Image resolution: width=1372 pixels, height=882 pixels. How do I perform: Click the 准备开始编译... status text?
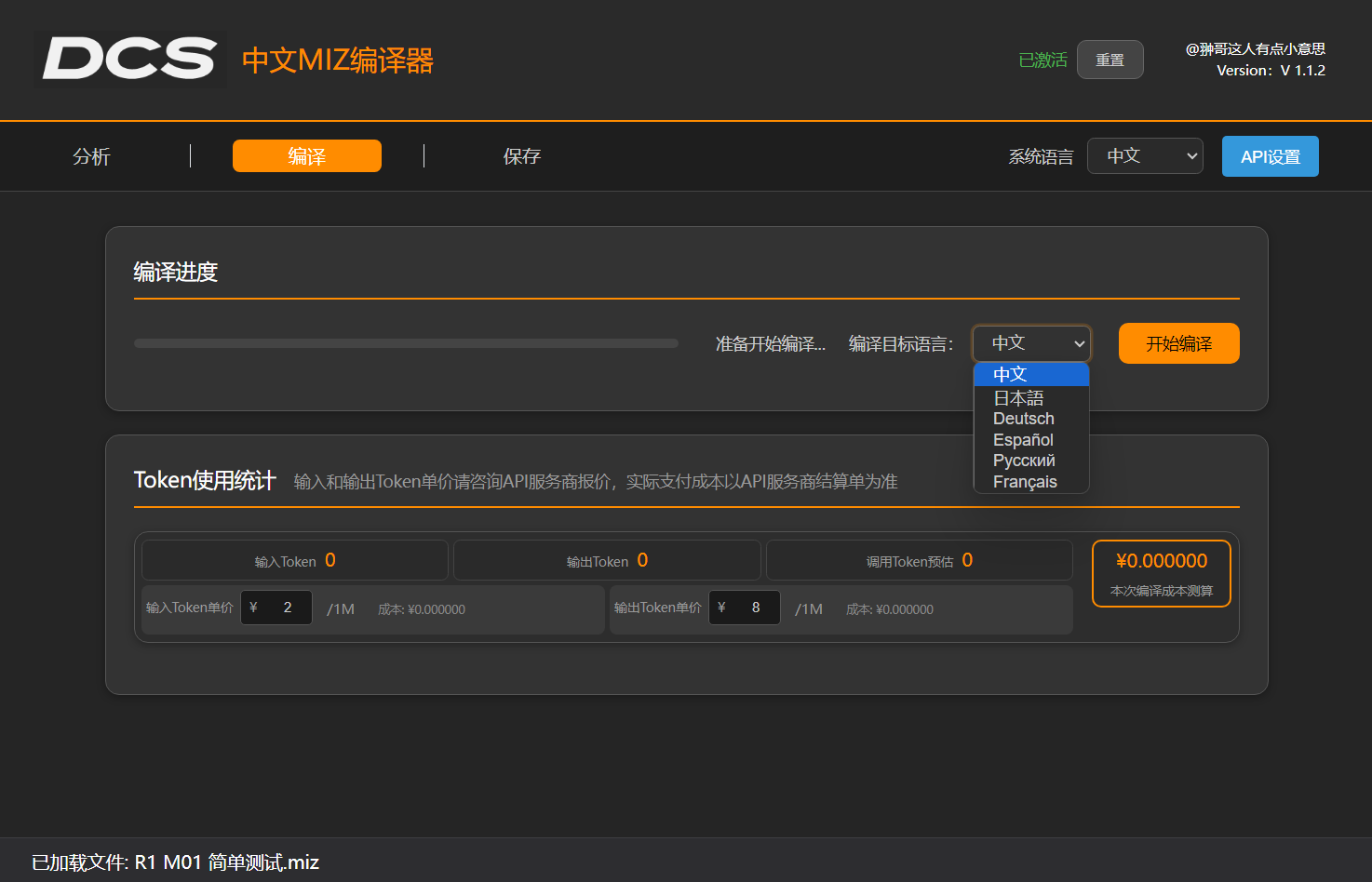tap(771, 344)
